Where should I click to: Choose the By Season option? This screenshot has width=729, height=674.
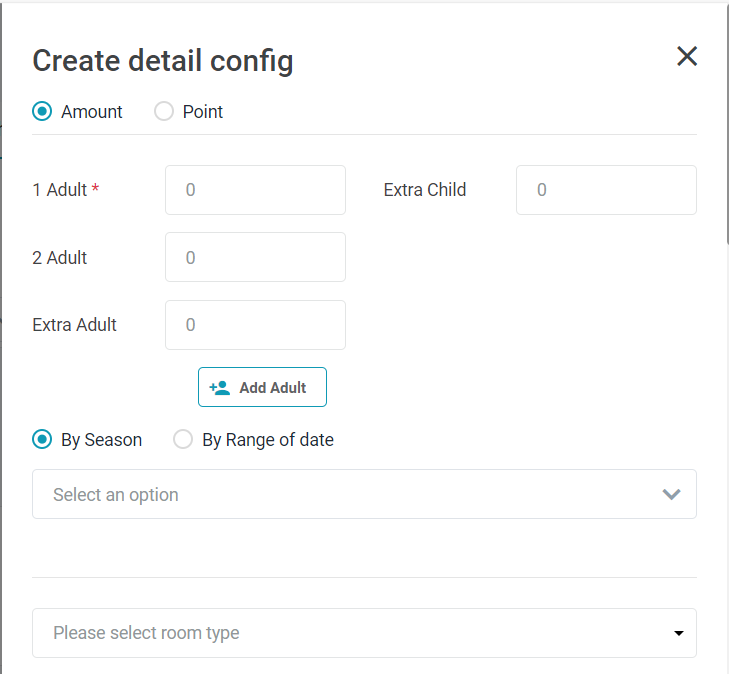(x=42, y=440)
